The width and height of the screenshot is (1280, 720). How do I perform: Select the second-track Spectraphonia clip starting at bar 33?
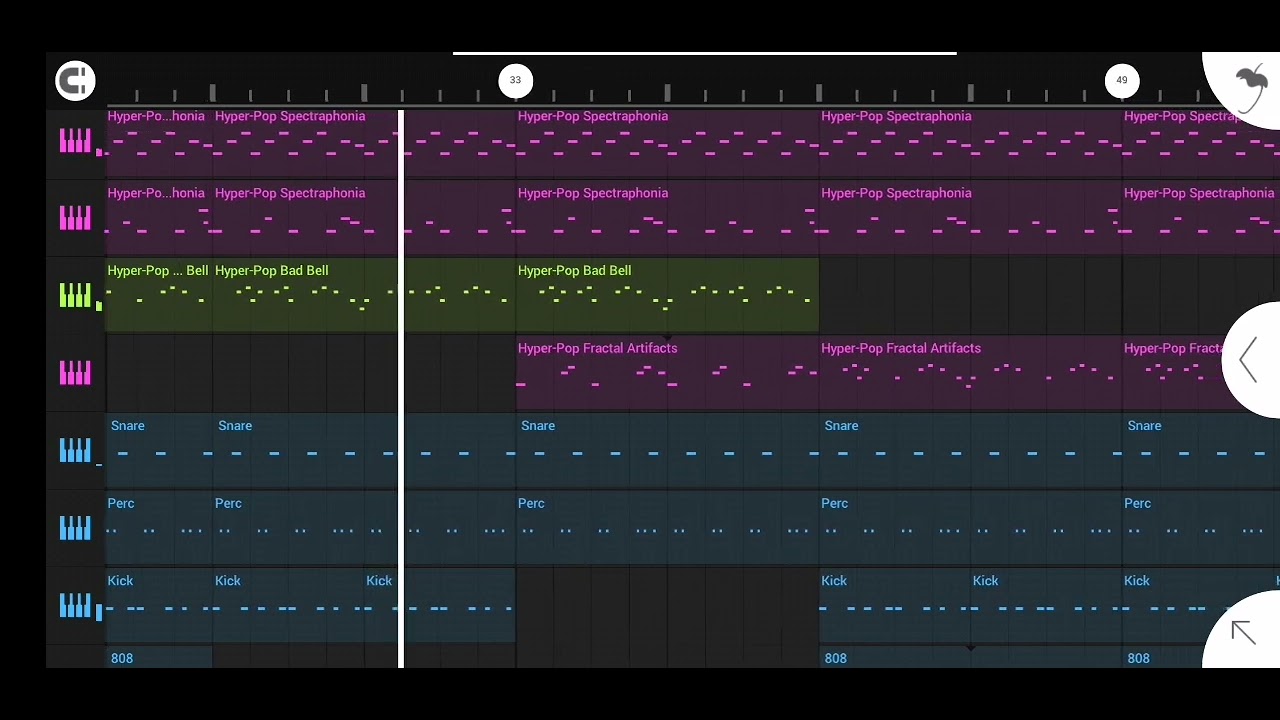(x=667, y=218)
